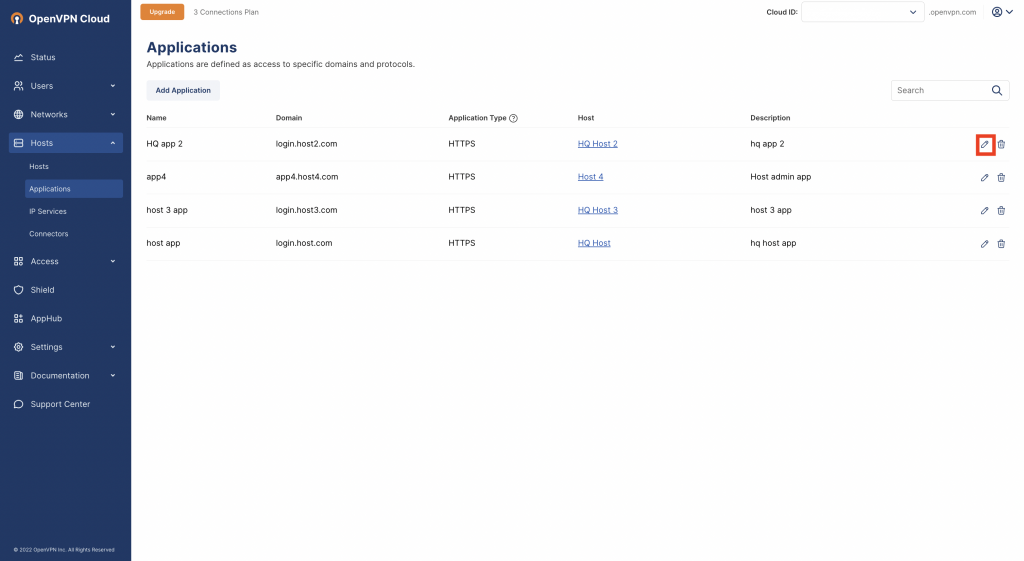
Task: Edit the app4 application
Action: point(985,178)
